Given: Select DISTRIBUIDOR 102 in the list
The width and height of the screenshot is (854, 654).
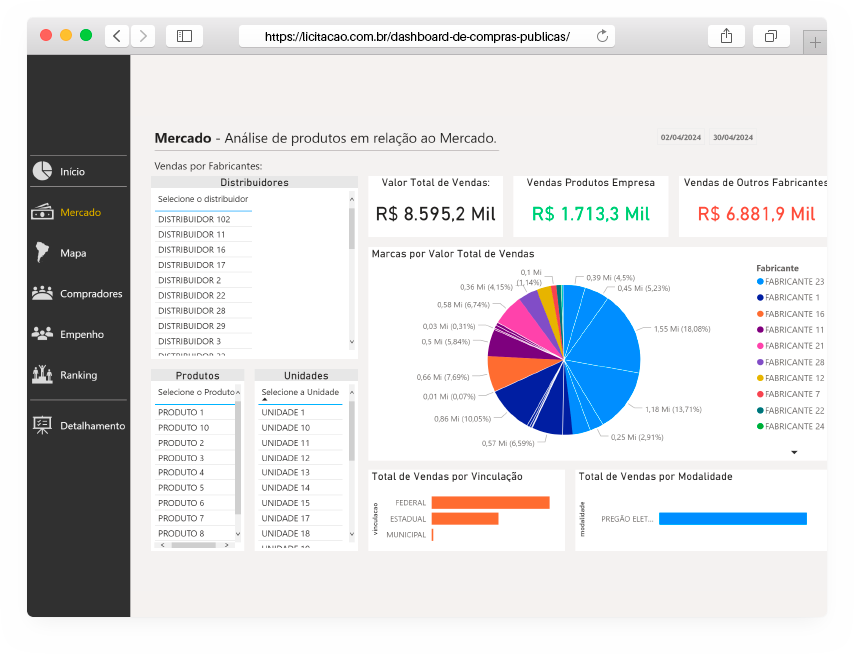Looking at the screenshot, I should pos(194,219).
